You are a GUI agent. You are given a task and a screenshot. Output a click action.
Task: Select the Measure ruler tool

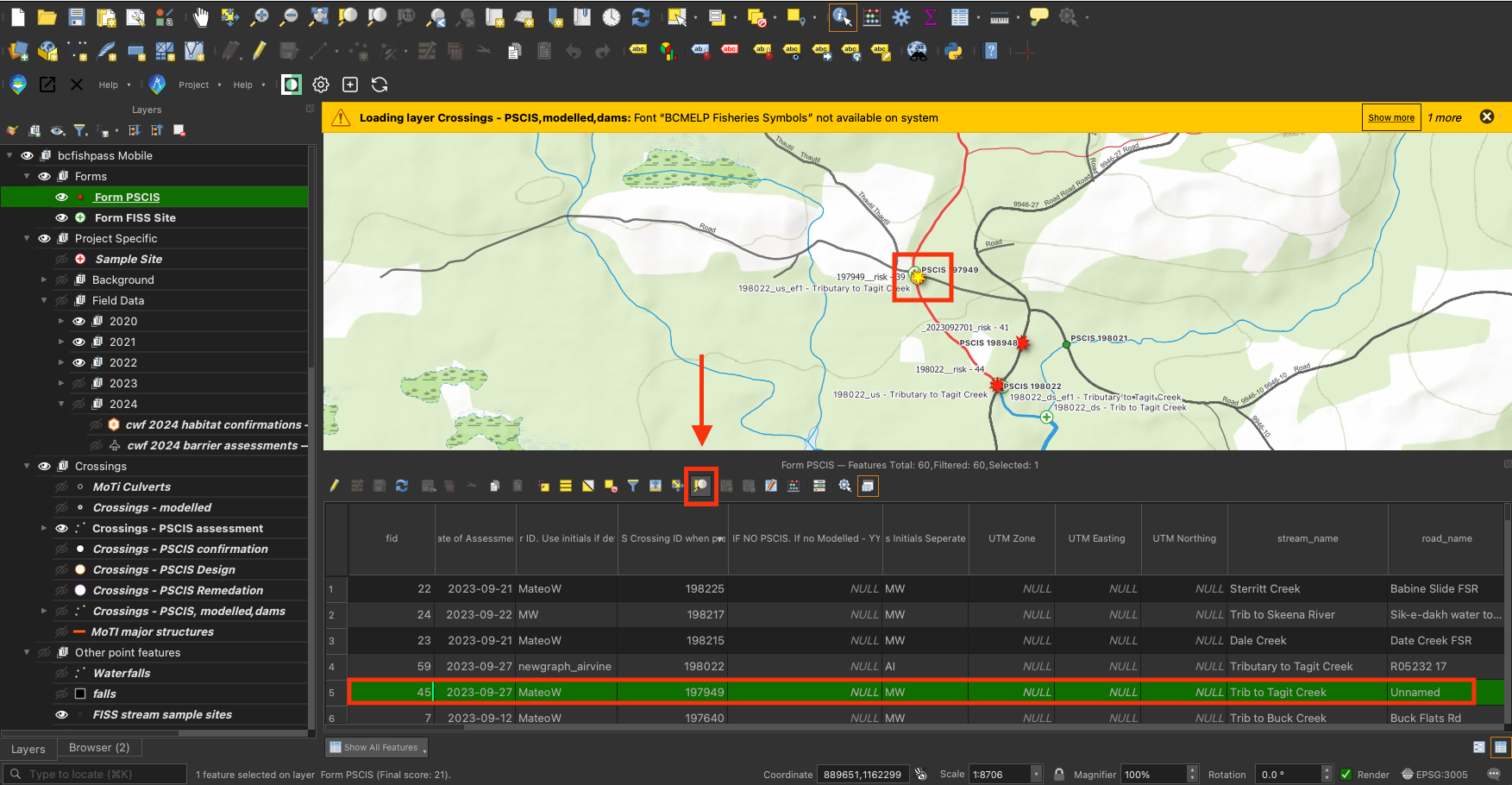[x=1000, y=17]
